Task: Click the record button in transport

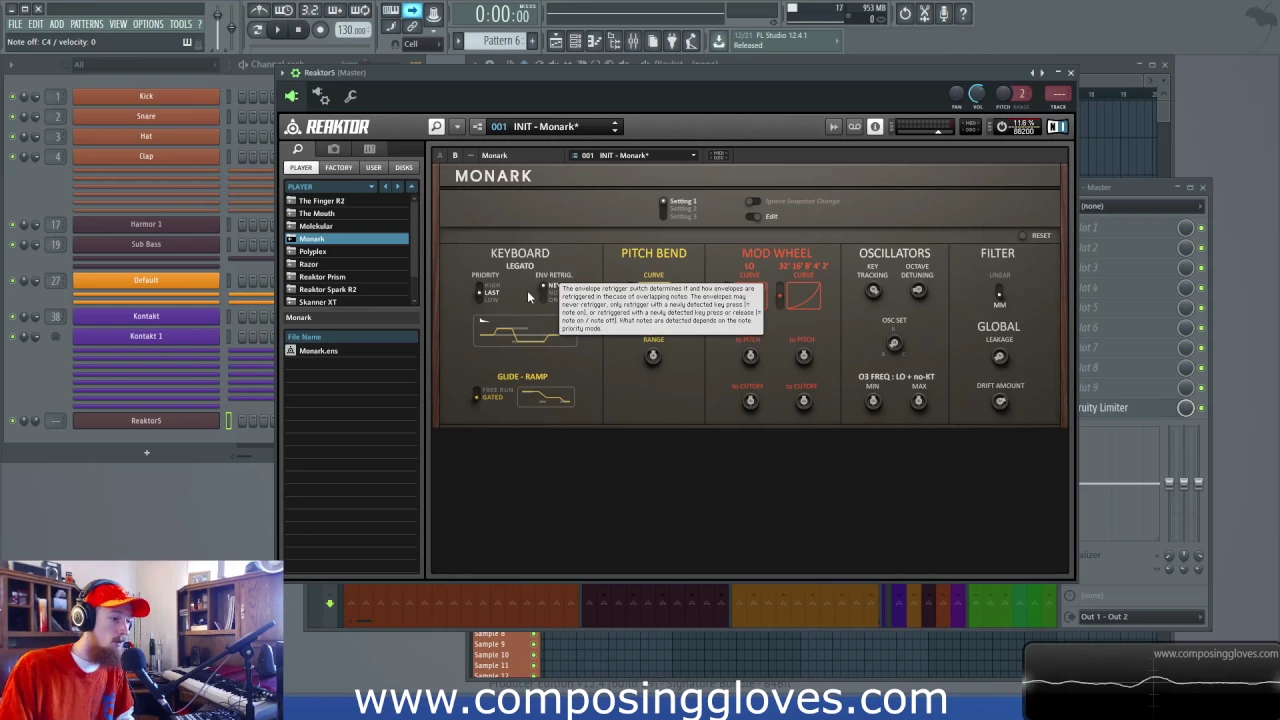Action: point(320,30)
